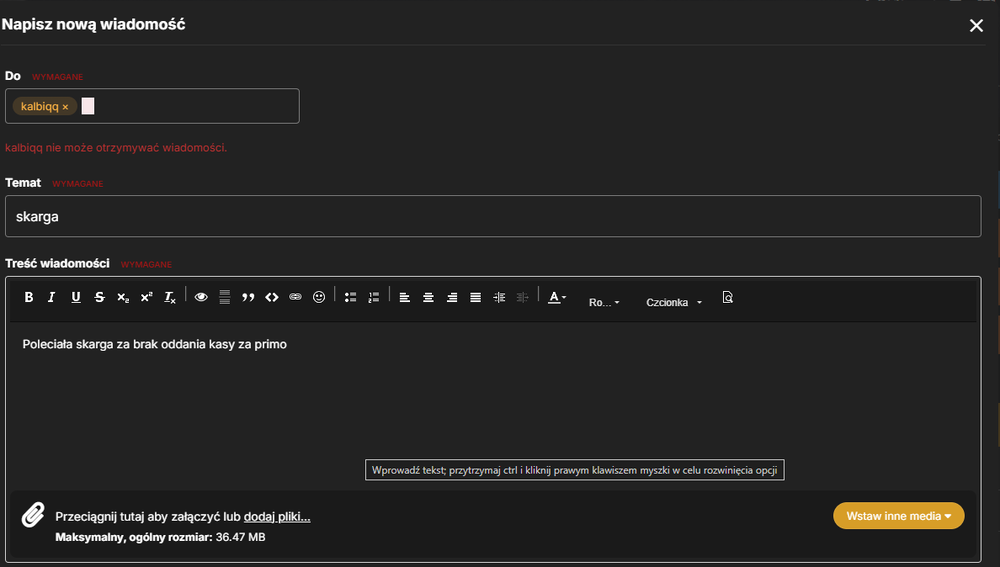This screenshot has height=567, width=1000.
Task: Insert a quote block
Action: coord(248,297)
